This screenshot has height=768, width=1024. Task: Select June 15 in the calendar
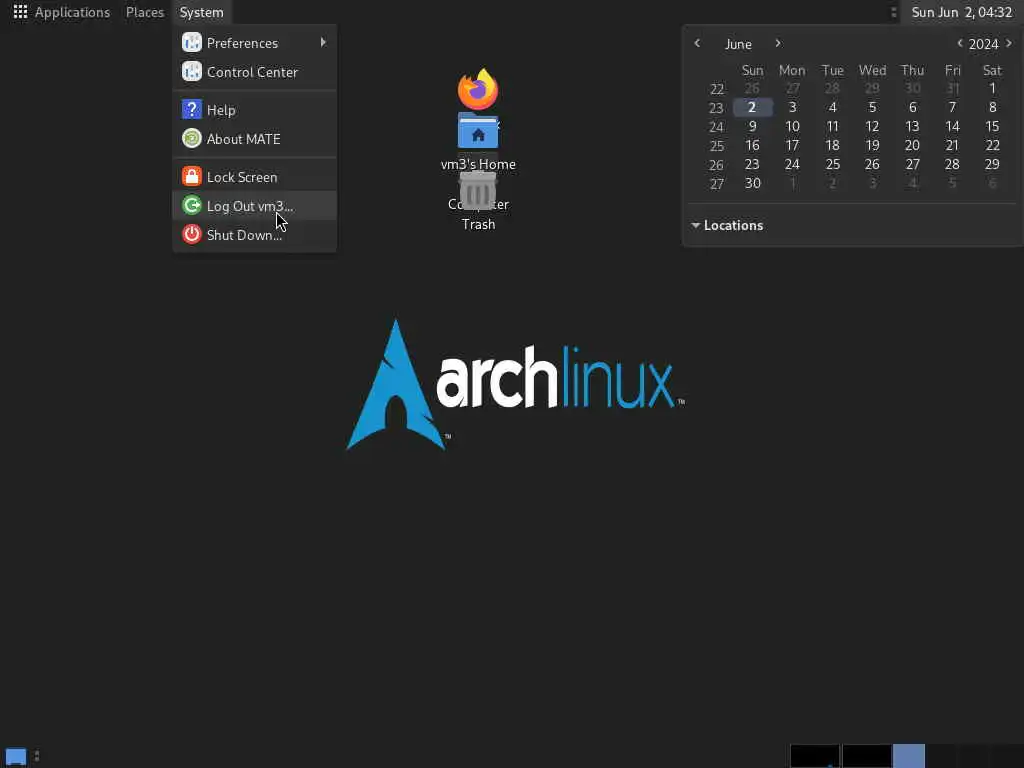[992, 126]
